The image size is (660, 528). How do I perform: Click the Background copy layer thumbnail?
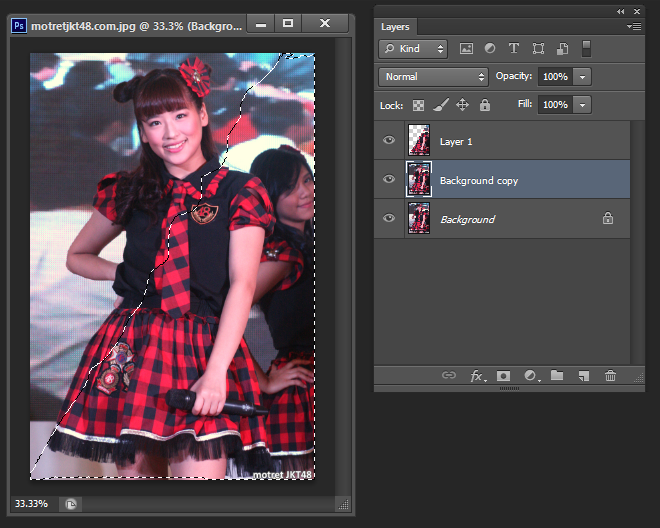coord(419,179)
